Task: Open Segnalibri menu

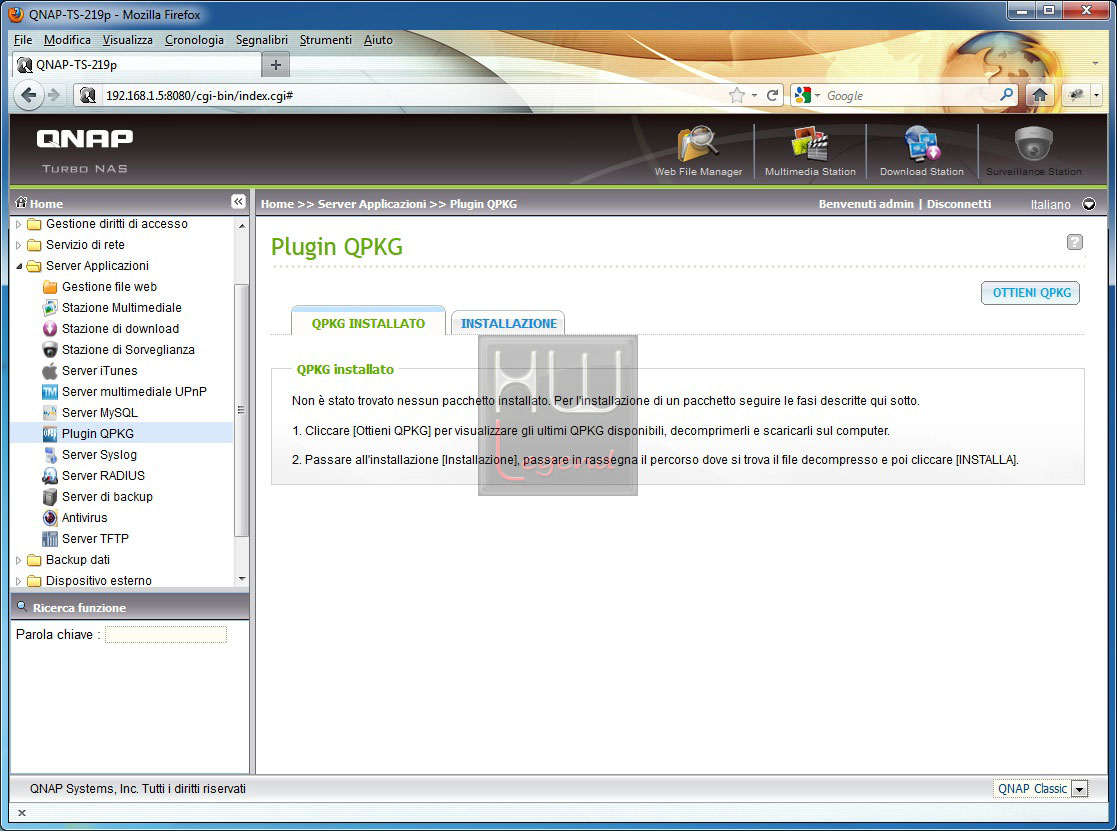Action: tap(261, 40)
